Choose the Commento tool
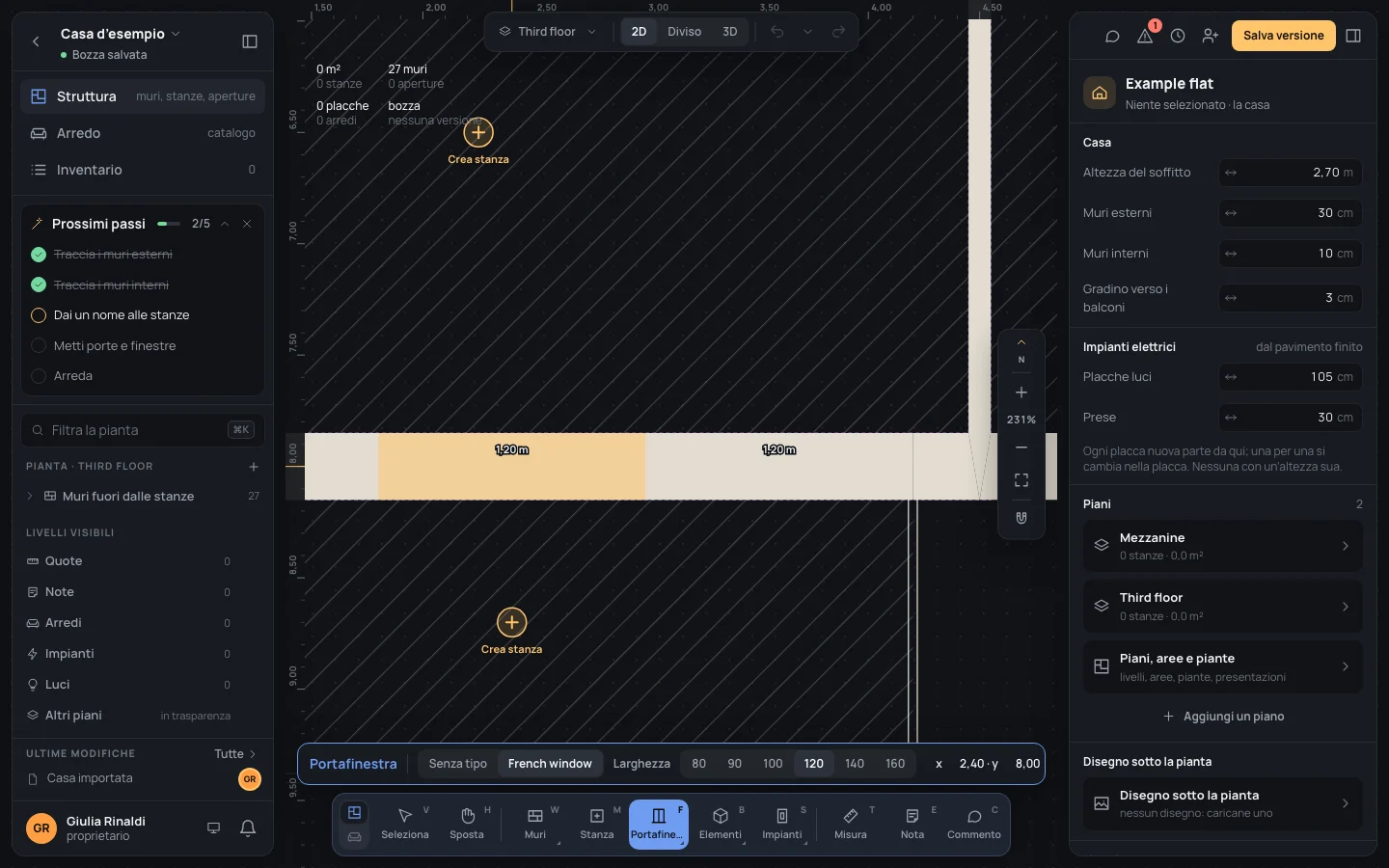Image resolution: width=1389 pixels, height=868 pixels. point(974,825)
